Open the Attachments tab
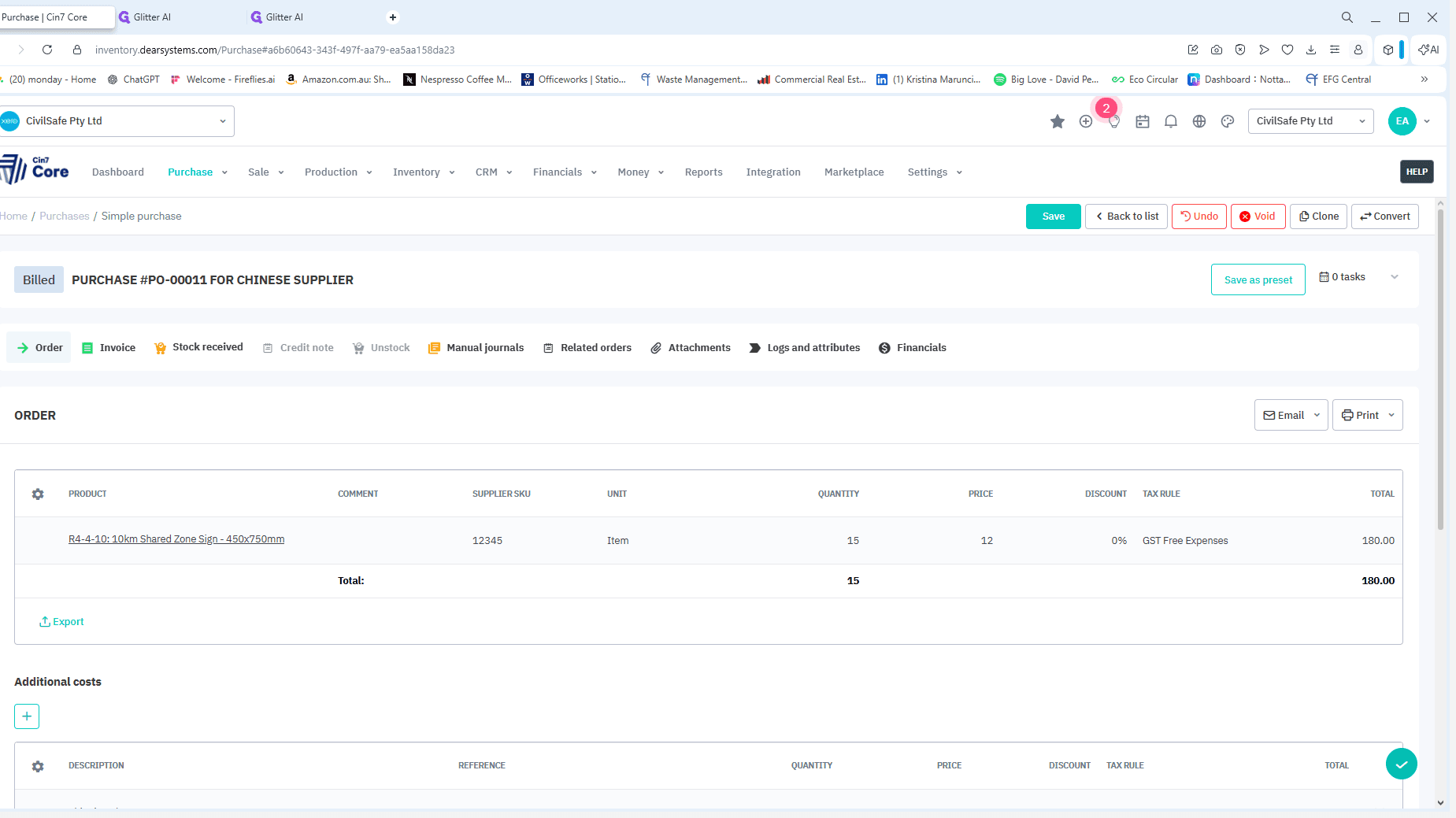Screen dimensions: 1456x818 [691, 348]
